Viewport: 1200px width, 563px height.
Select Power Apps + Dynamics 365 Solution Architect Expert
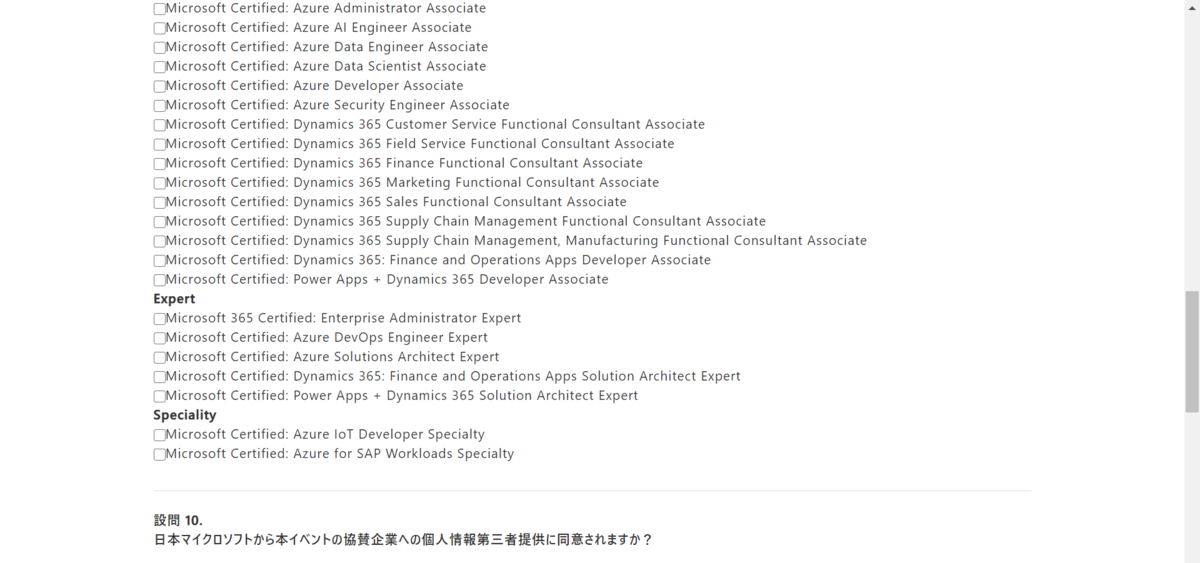coord(160,396)
